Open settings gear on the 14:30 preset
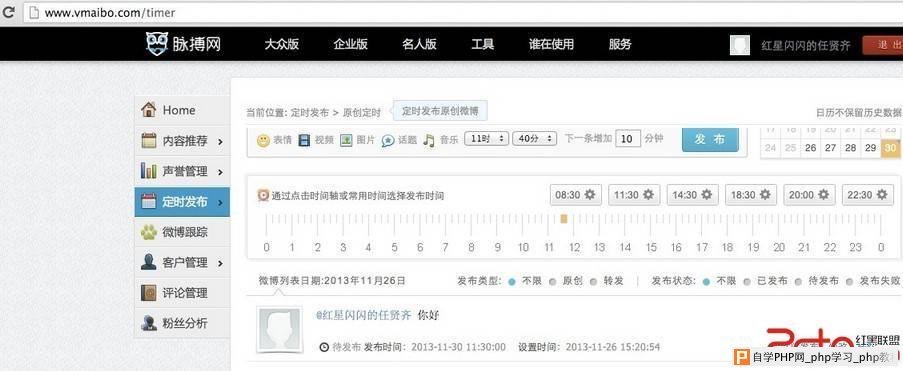This screenshot has height=371, width=903. [x=707, y=195]
